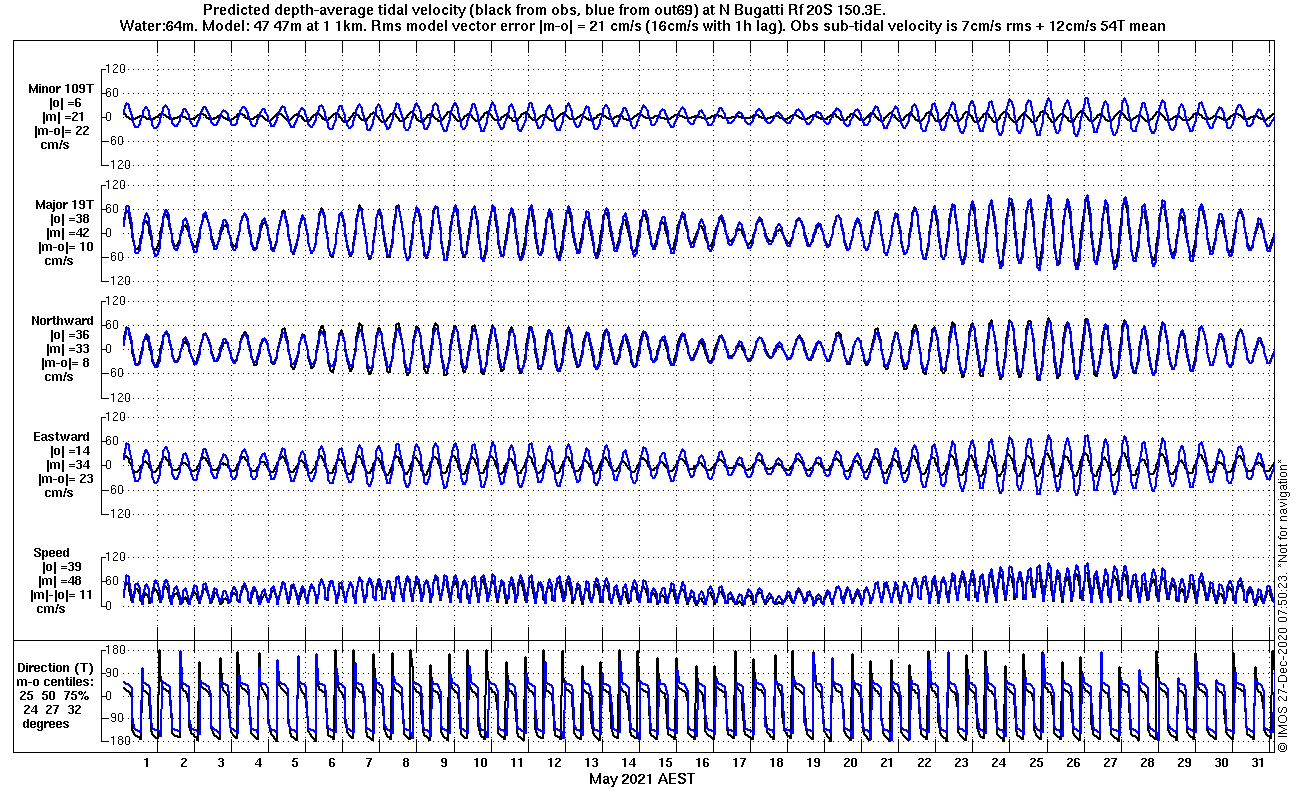Image resolution: width=1300 pixels, height=800 pixels.
Task: Click the '|m| =34' value in Eastward panel
Action: [x=68, y=465]
